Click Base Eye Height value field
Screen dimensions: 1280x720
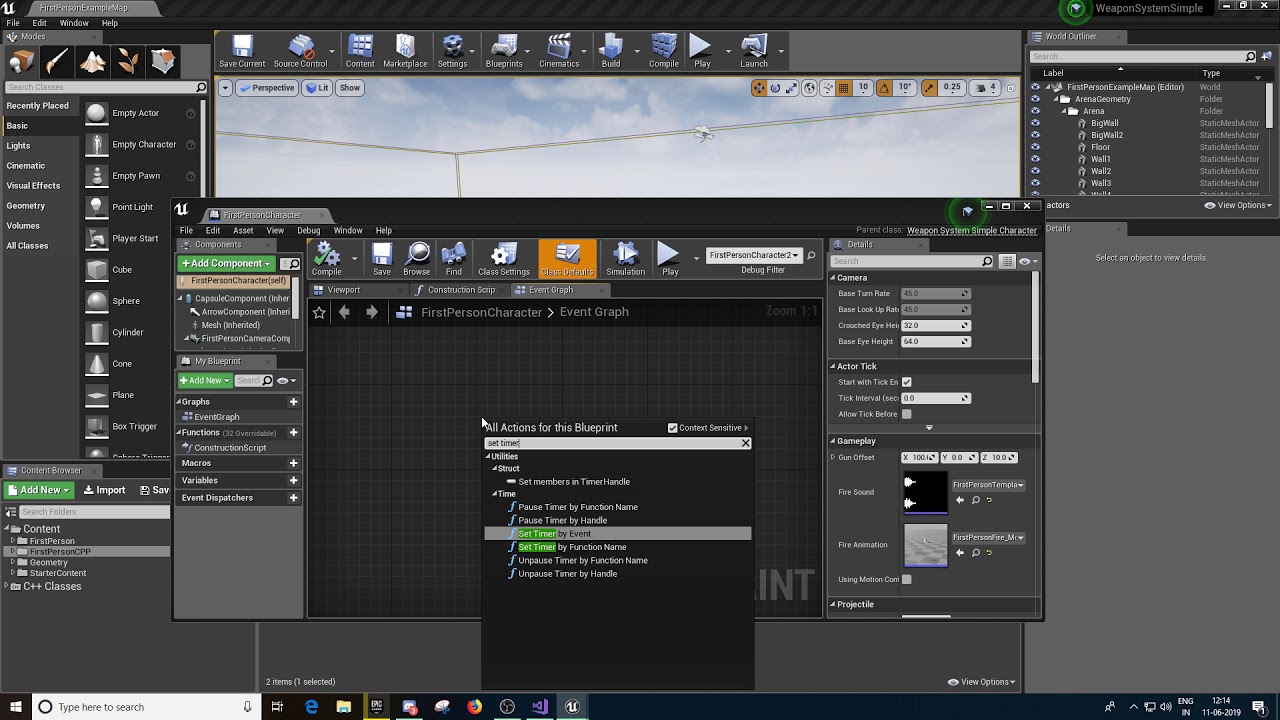click(x=935, y=342)
